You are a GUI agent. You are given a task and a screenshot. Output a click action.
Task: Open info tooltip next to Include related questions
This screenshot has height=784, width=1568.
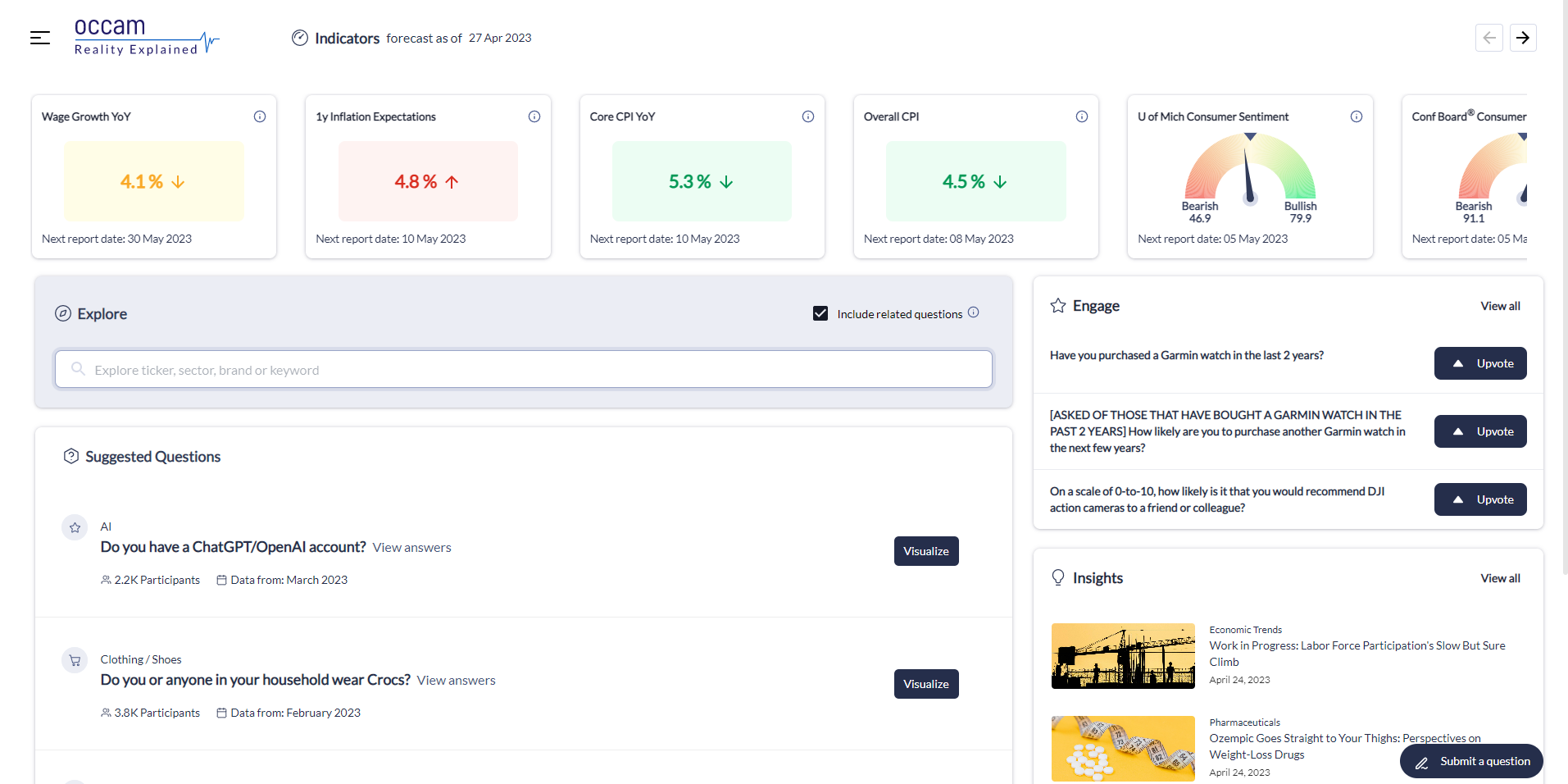pyautogui.click(x=974, y=312)
